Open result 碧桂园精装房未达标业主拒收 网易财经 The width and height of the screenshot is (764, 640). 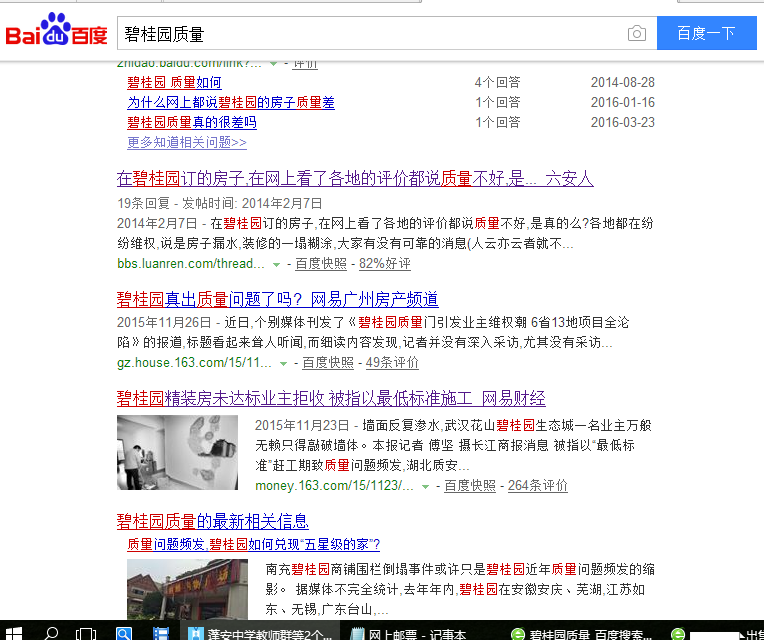(x=331, y=398)
